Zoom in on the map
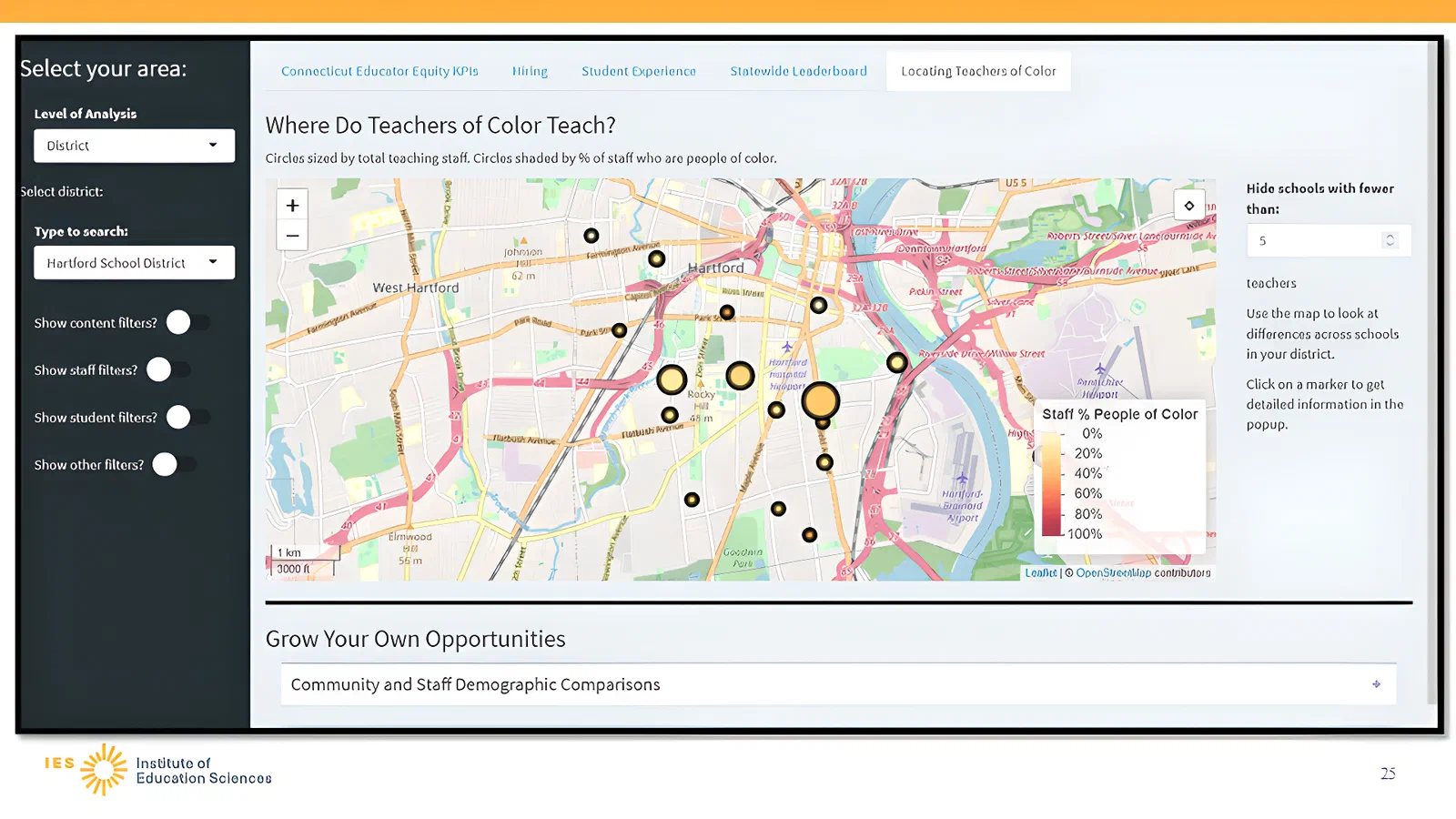1456x819 pixels. click(x=292, y=206)
